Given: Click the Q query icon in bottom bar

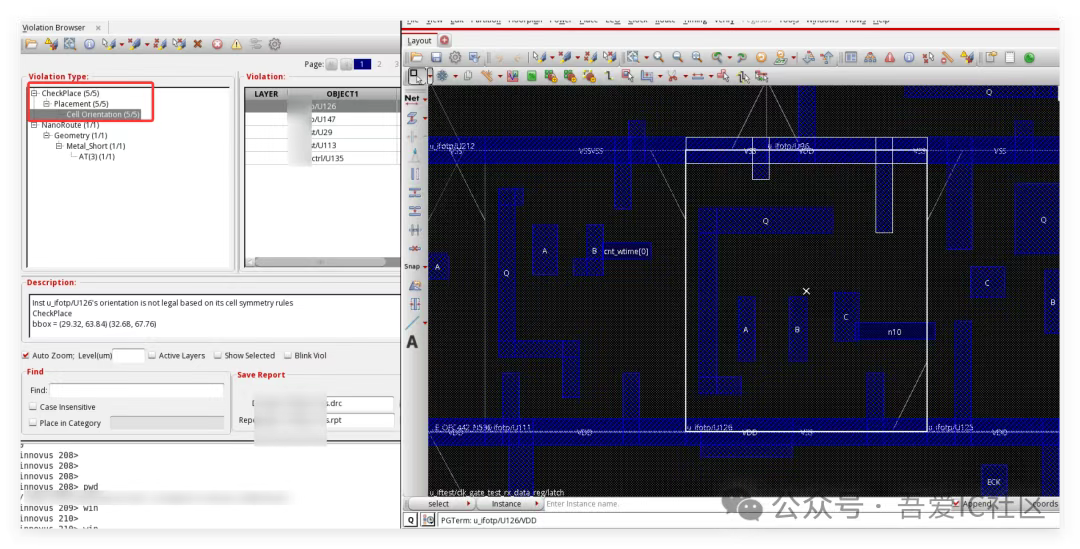Looking at the screenshot, I should tap(411, 520).
